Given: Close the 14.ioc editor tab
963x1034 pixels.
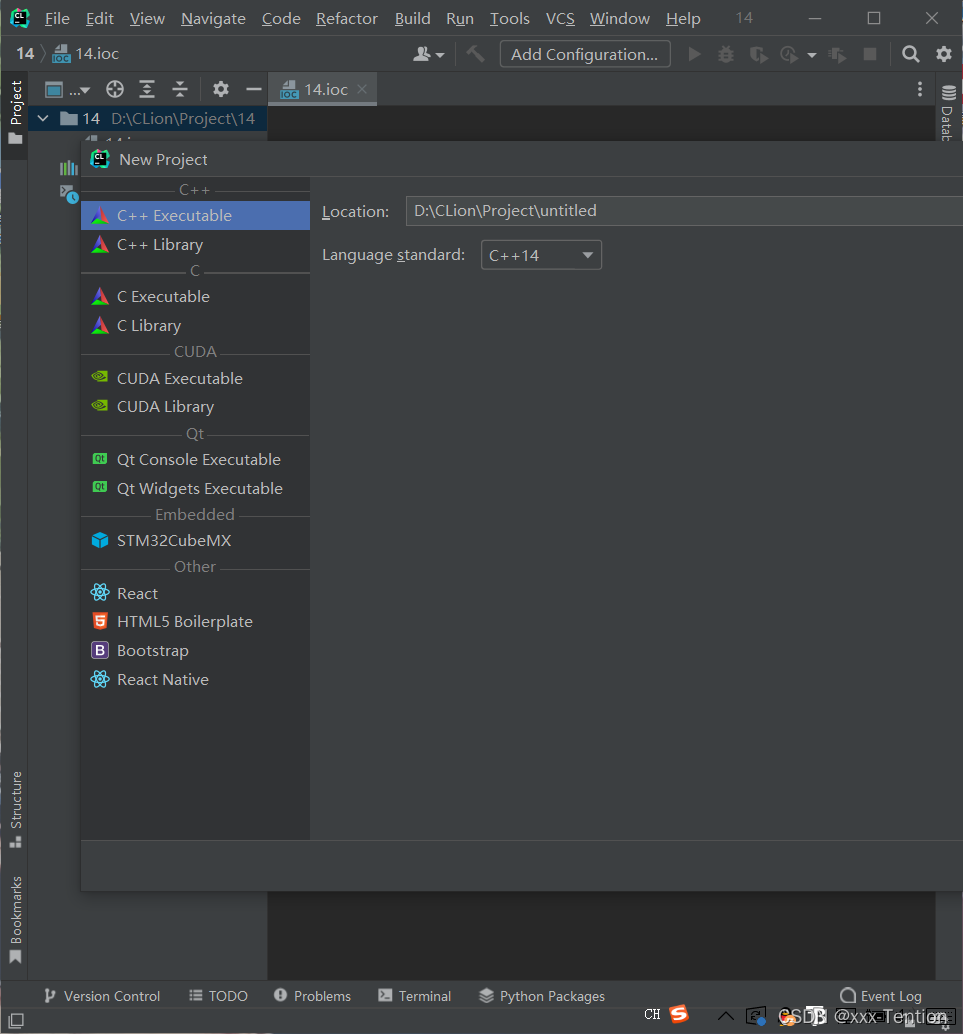Looking at the screenshot, I should [362, 89].
